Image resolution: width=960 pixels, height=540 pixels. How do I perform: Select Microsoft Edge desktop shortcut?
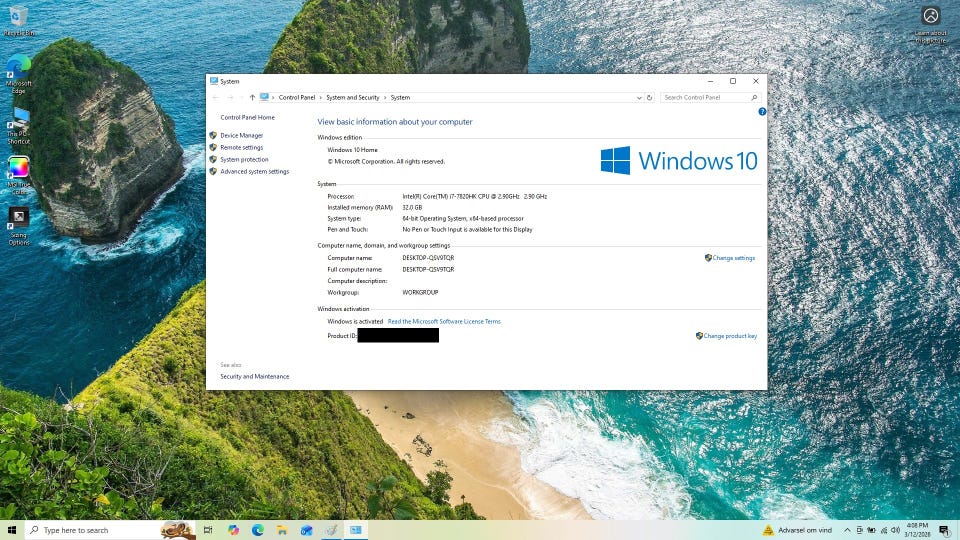[18, 73]
